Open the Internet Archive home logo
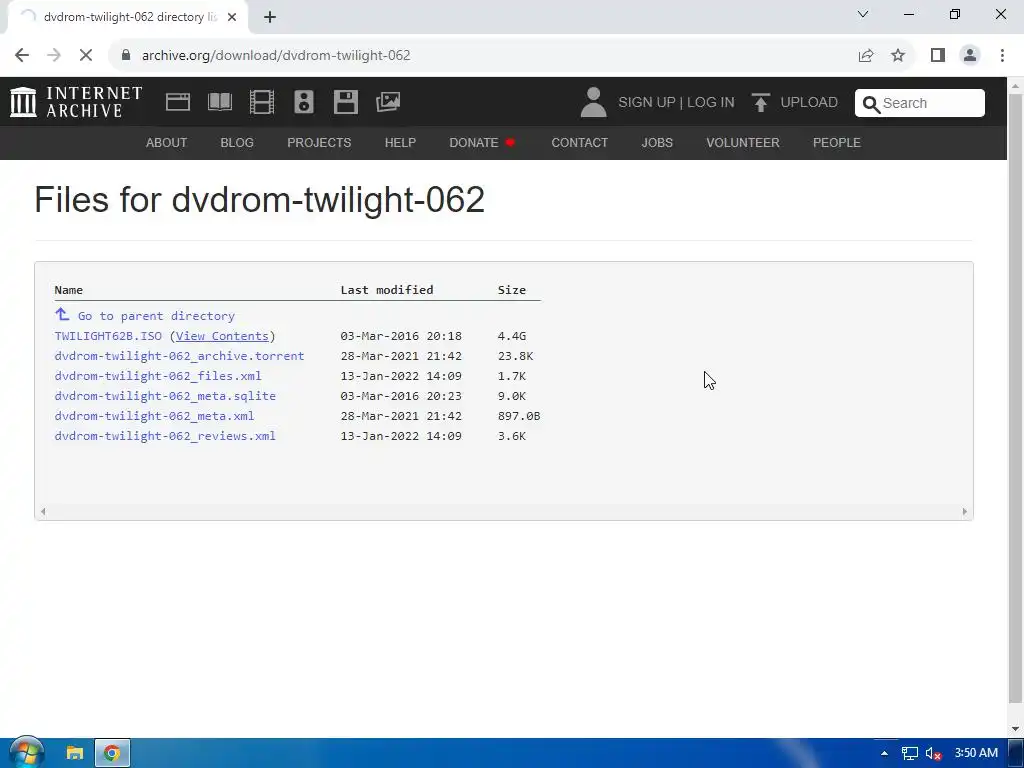This screenshot has width=1024, height=768. point(76,103)
